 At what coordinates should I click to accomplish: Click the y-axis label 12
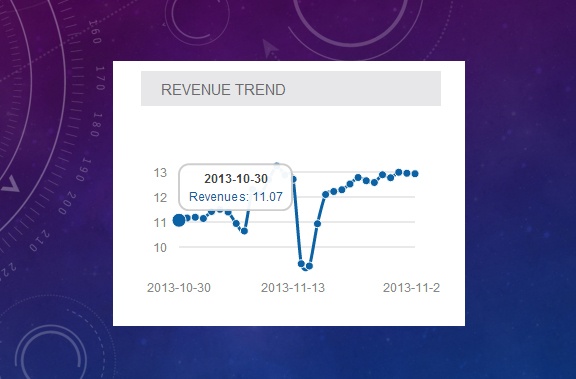pos(160,198)
